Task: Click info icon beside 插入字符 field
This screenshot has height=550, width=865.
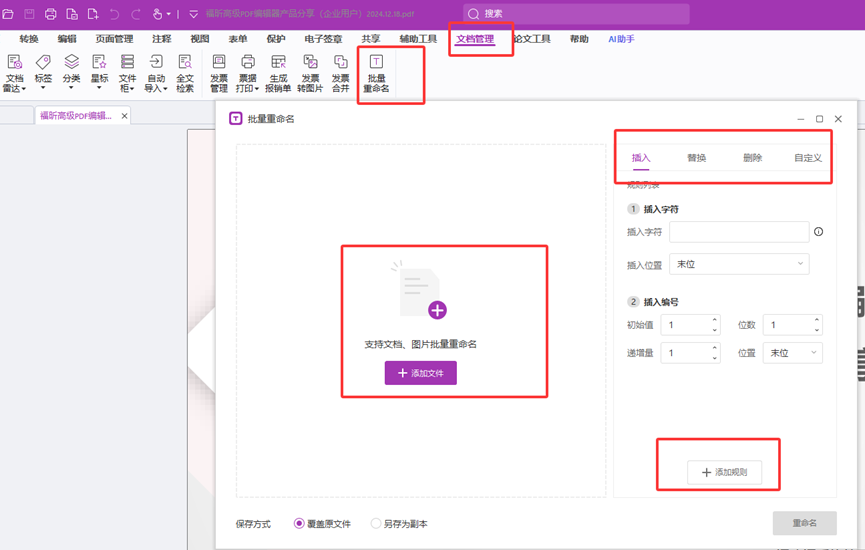Action: coord(818,232)
